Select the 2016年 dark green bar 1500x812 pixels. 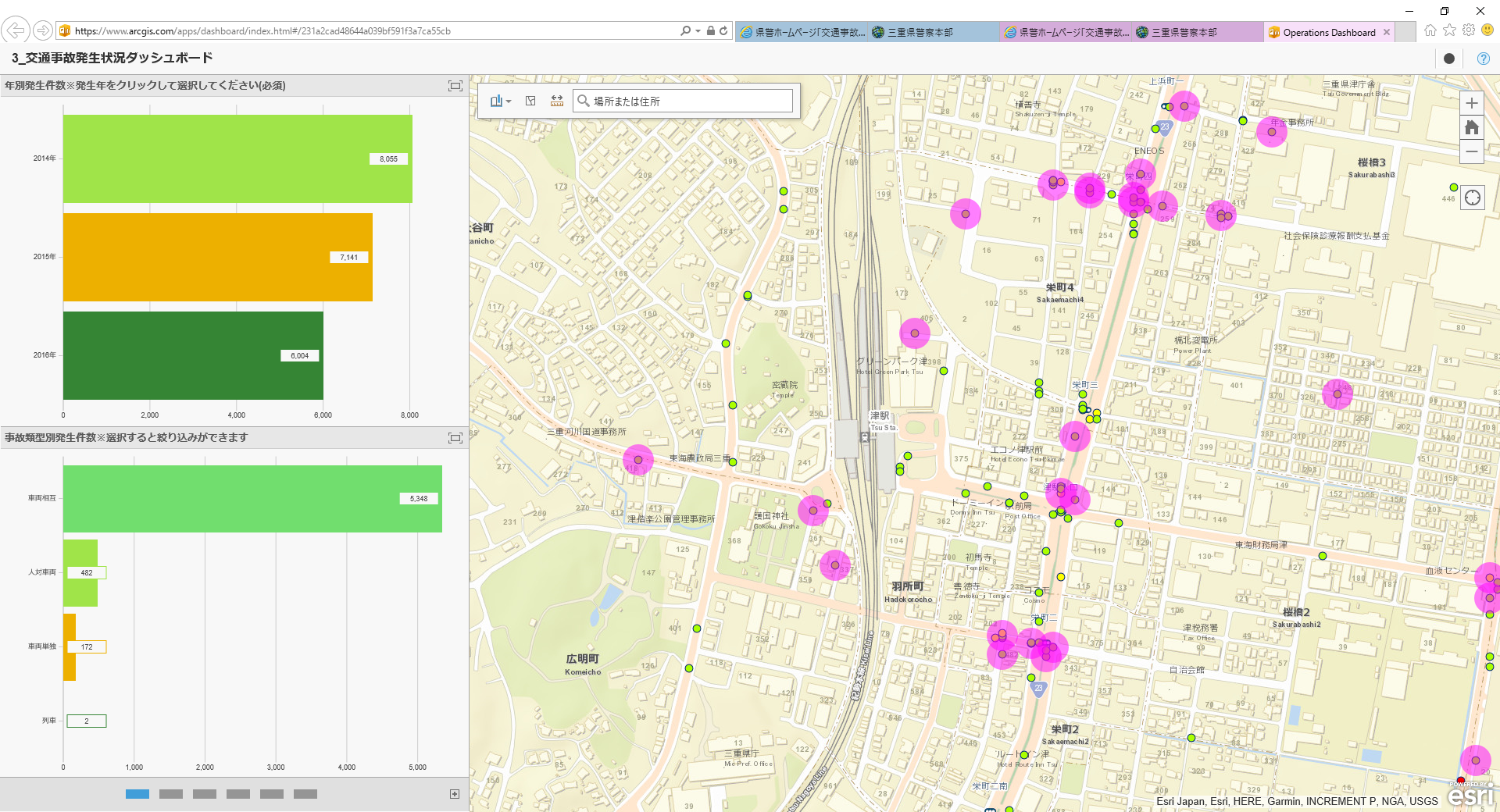pos(193,355)
